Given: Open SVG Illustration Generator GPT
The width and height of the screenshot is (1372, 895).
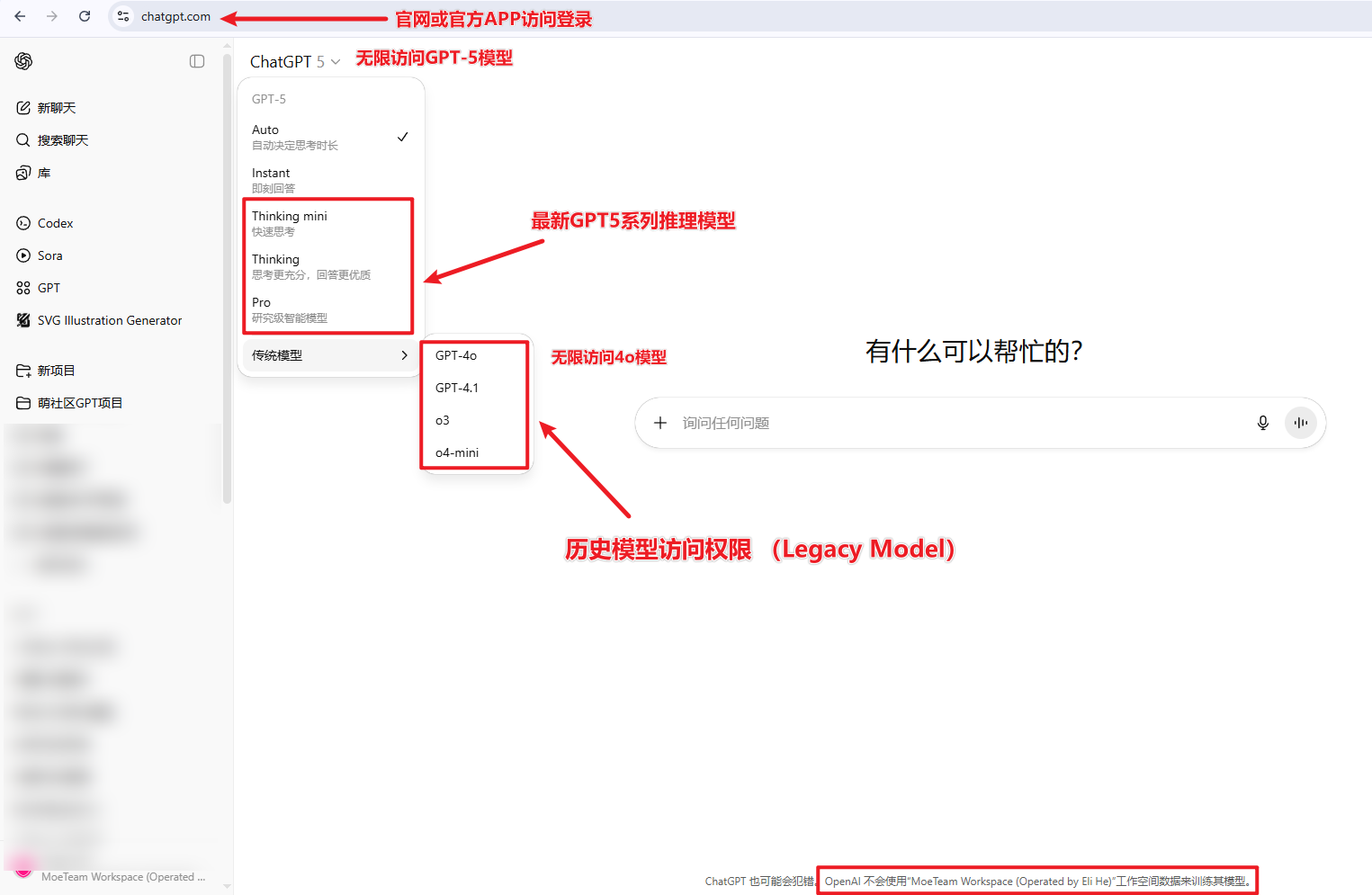Looking at the screenshot, I should click(112, 320).
